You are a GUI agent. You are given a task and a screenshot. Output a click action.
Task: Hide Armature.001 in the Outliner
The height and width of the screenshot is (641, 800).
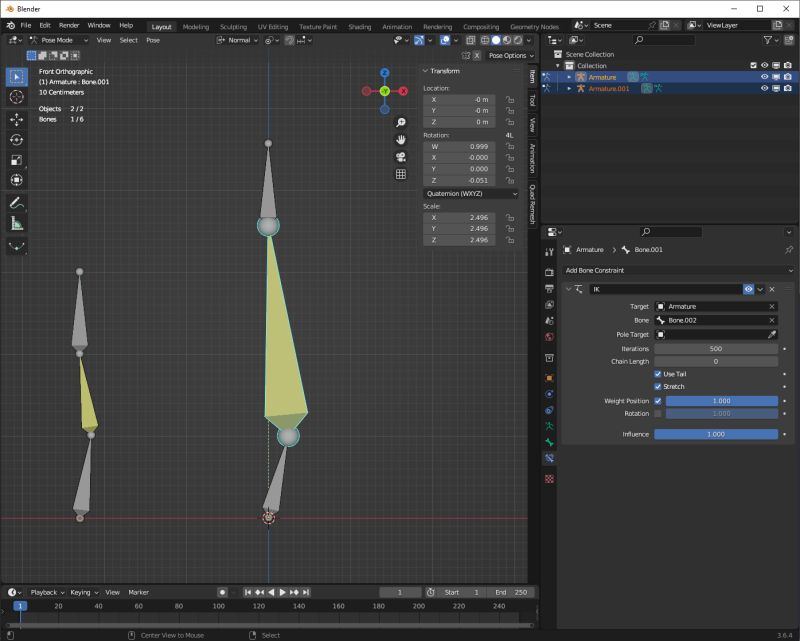point(763,89)
